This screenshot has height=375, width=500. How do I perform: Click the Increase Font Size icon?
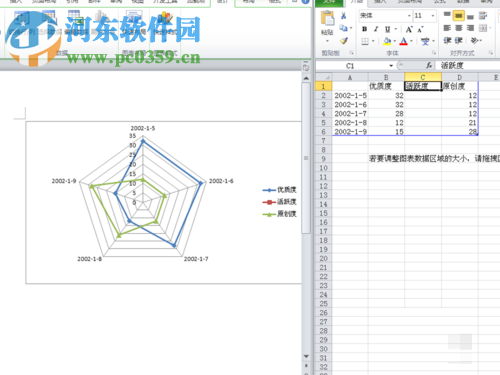pyautogui.click(x=409, y=29)
